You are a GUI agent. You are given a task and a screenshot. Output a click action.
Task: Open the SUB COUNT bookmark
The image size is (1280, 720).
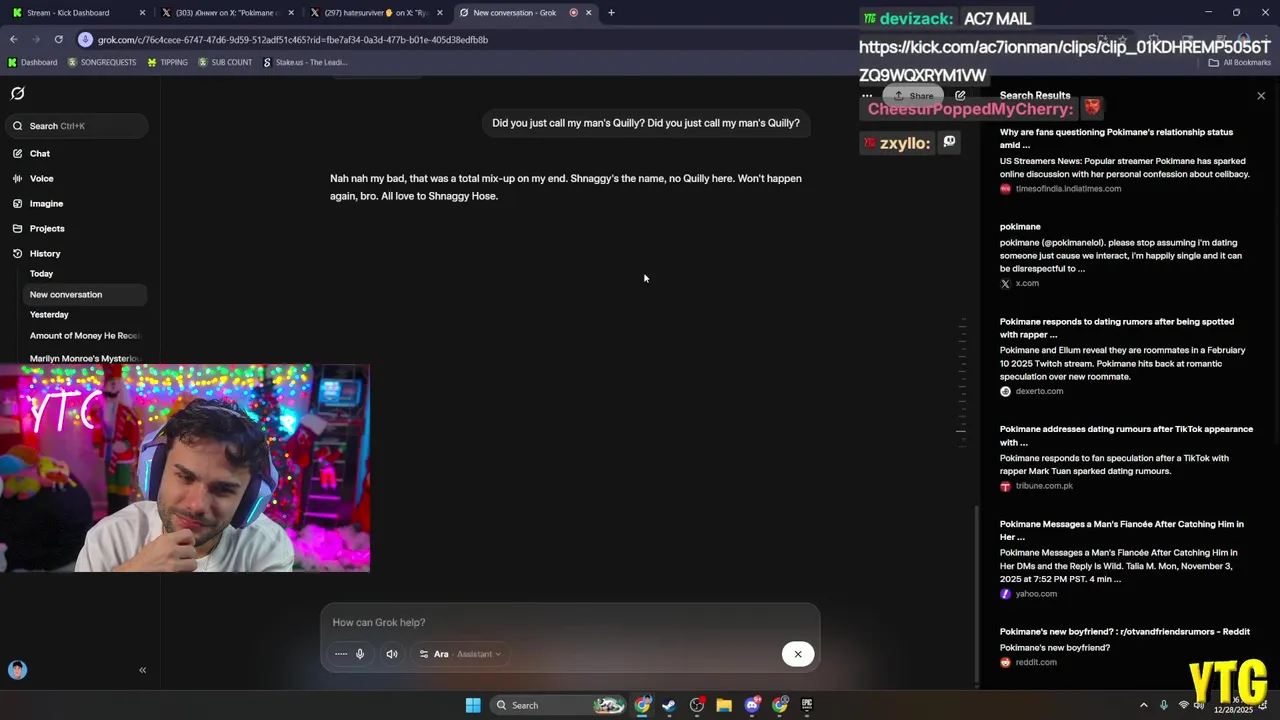(225, 62)
